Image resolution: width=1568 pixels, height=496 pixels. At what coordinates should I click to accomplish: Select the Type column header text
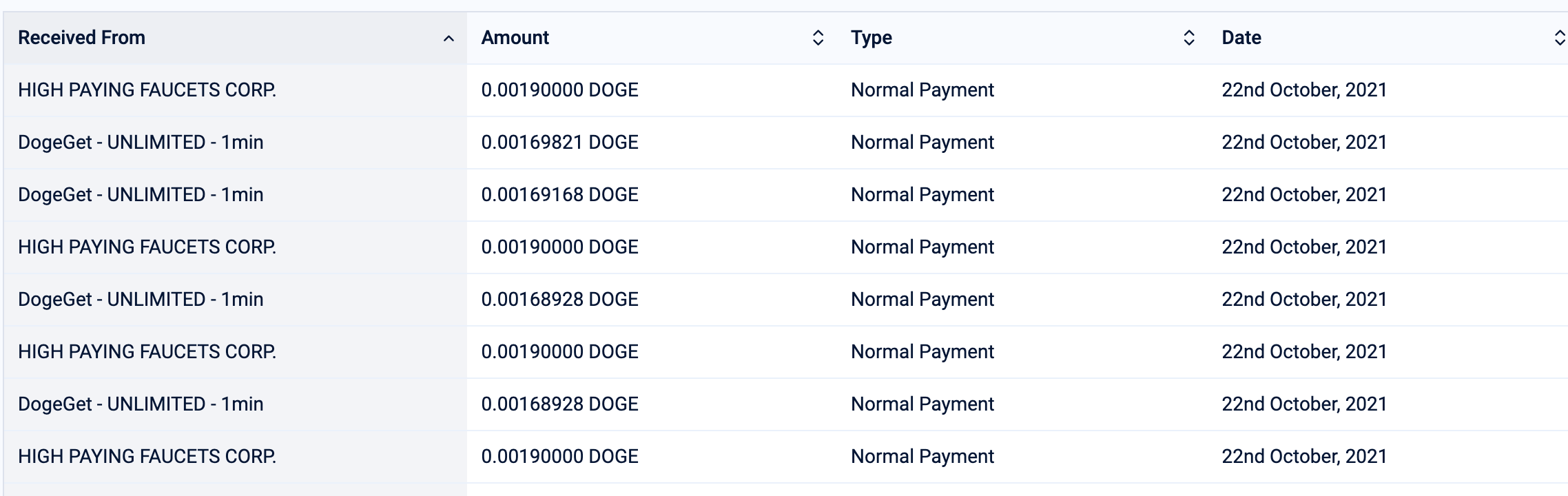pos(871,38)
